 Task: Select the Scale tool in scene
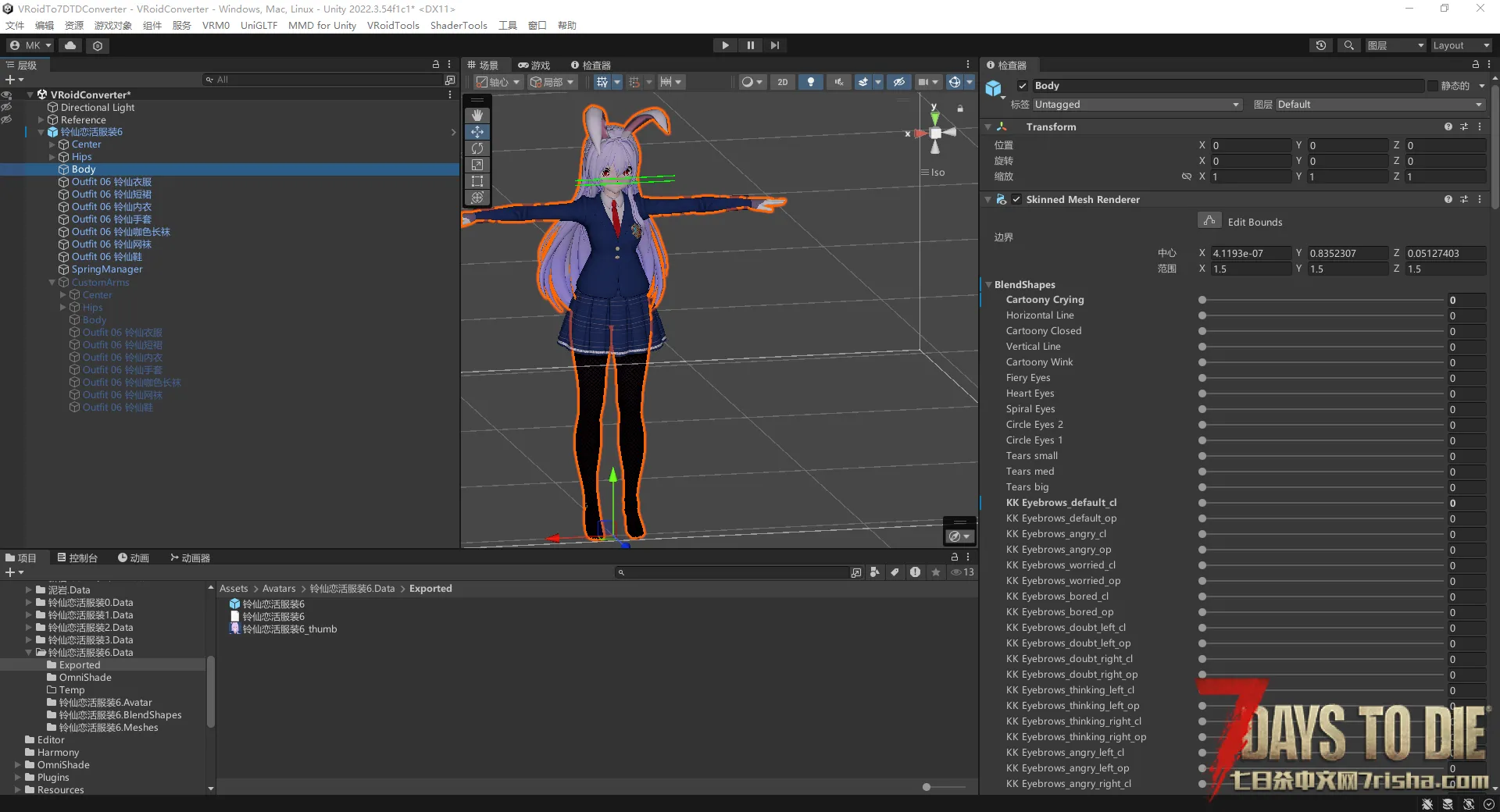tap(477, 165)
